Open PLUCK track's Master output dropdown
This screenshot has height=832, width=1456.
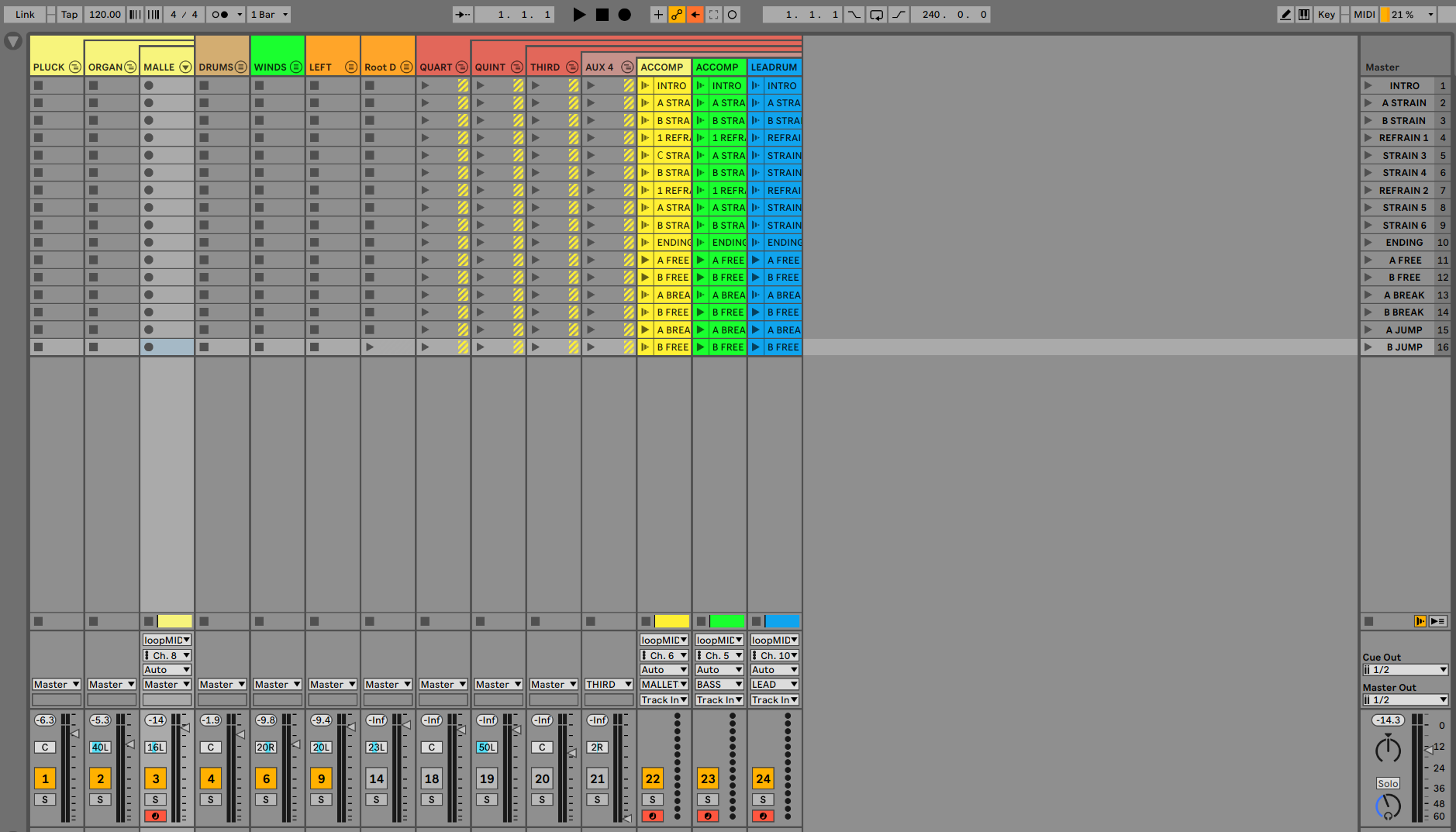click(57, 685)
